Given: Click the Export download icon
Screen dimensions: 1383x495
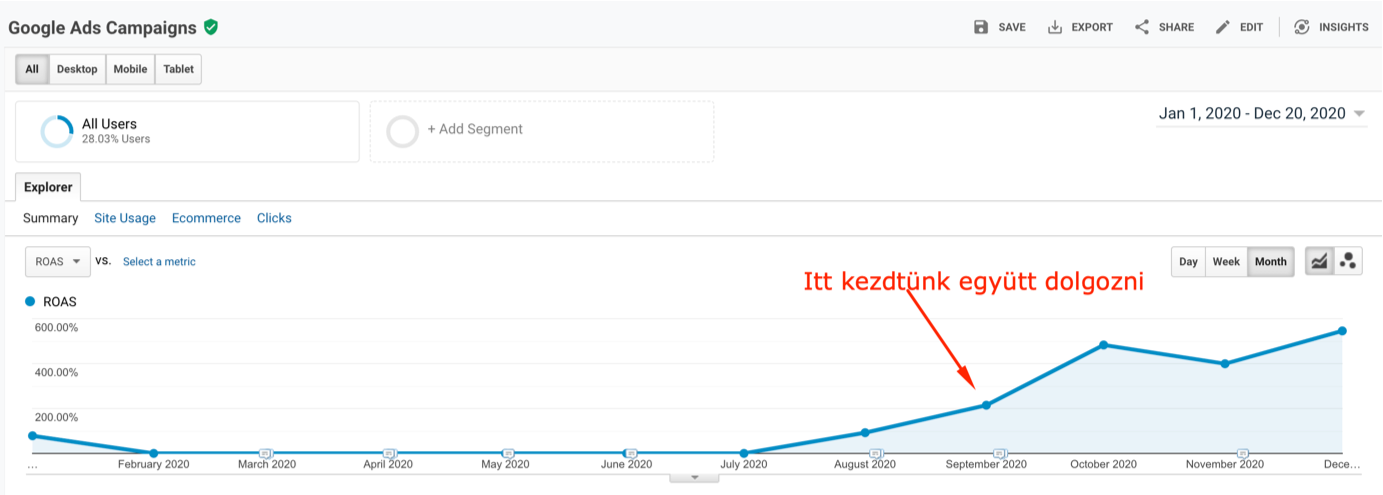Looking at the screenshot, I should [x=1054, y=27].
